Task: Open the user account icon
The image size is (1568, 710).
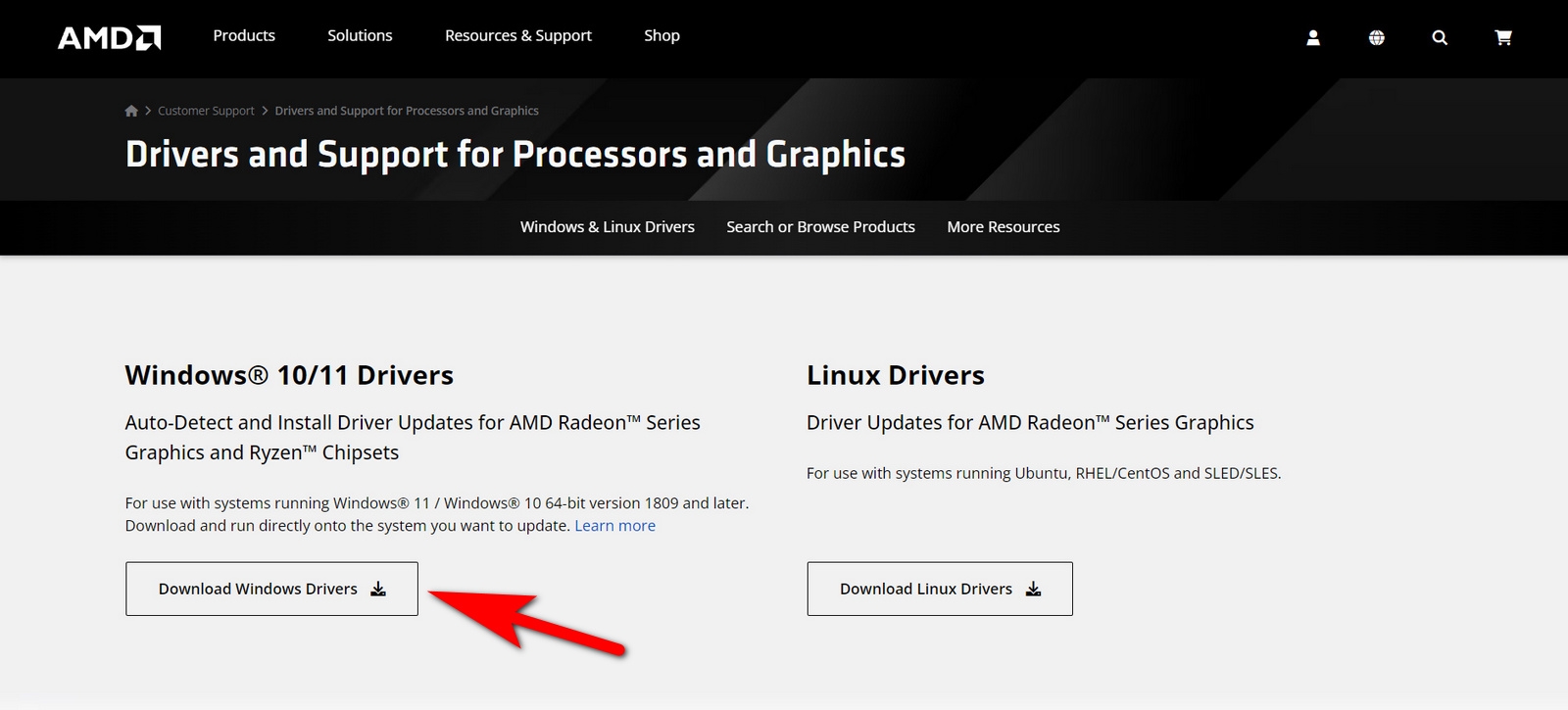Action: point(1312,37)
